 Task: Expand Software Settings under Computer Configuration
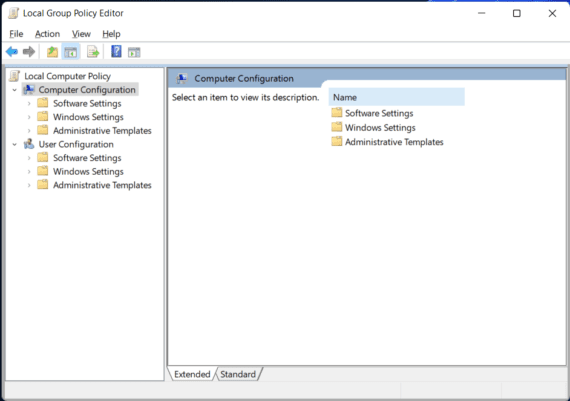[x=29, y=103]
